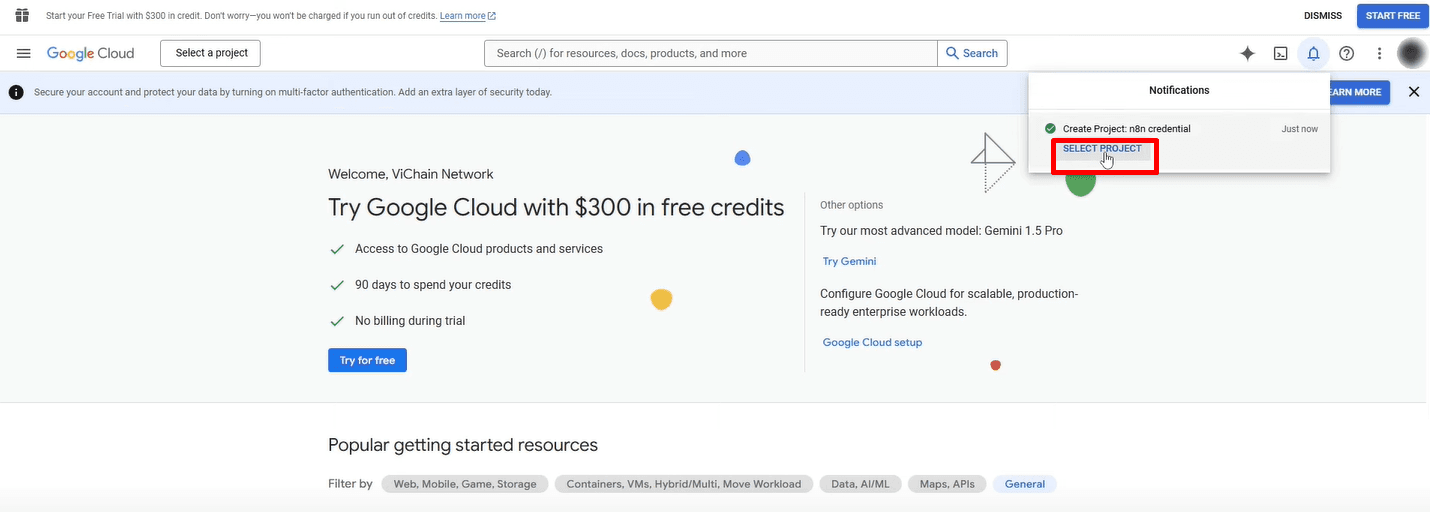Click Welcome, ViChain Network text

[411, 174]
